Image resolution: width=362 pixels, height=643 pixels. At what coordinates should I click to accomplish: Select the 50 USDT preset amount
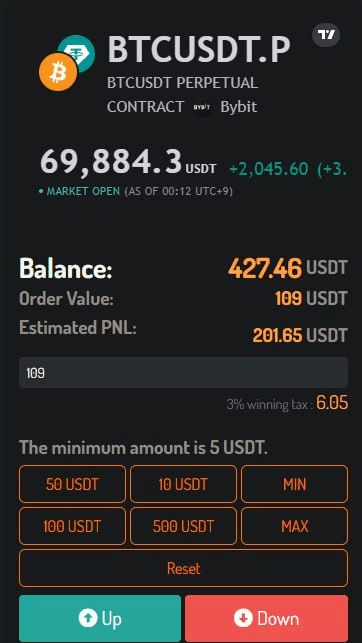[72, 484]
